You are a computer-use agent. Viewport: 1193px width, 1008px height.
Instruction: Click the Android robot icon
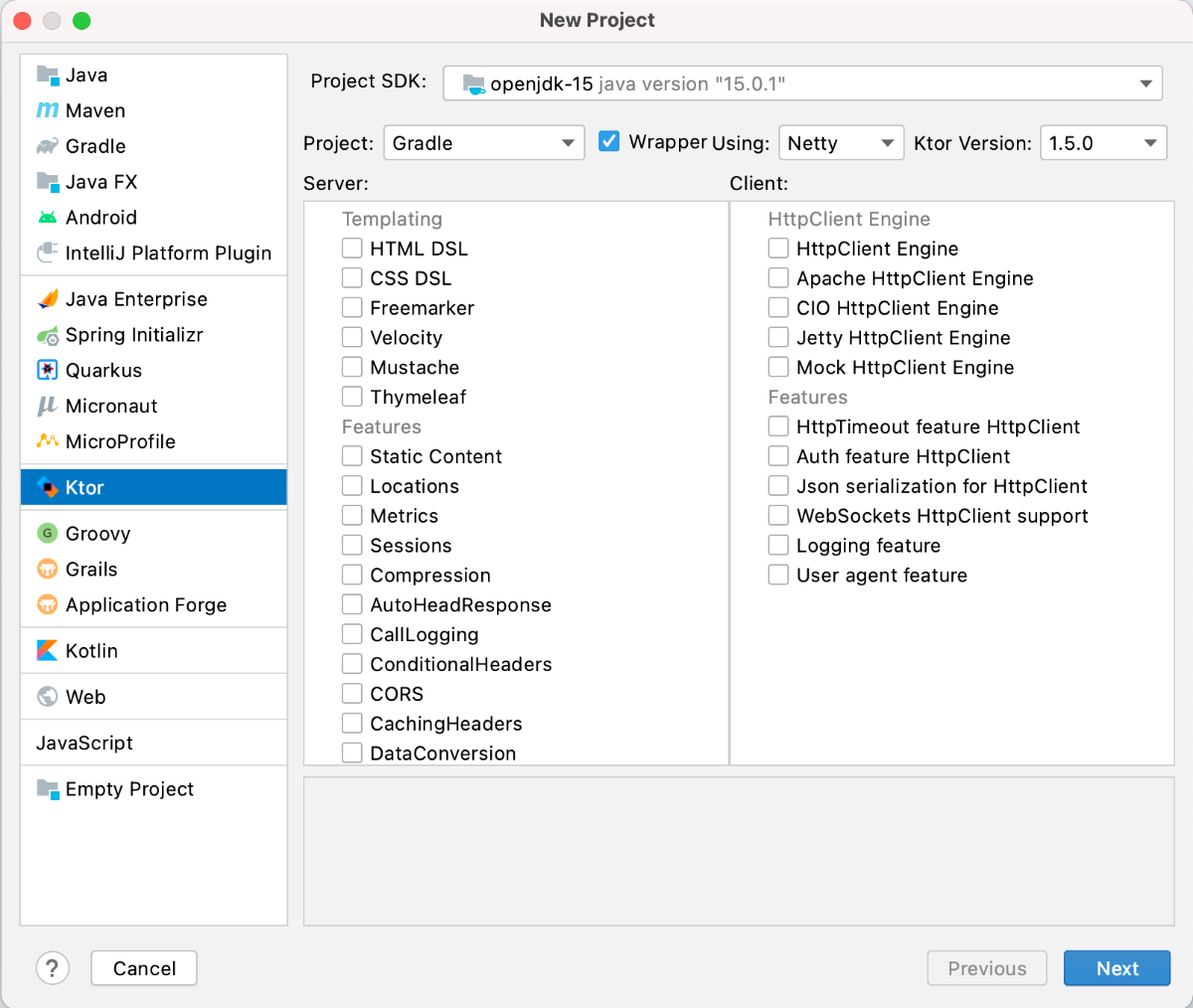pyautogui.click(x=48, y=218)
